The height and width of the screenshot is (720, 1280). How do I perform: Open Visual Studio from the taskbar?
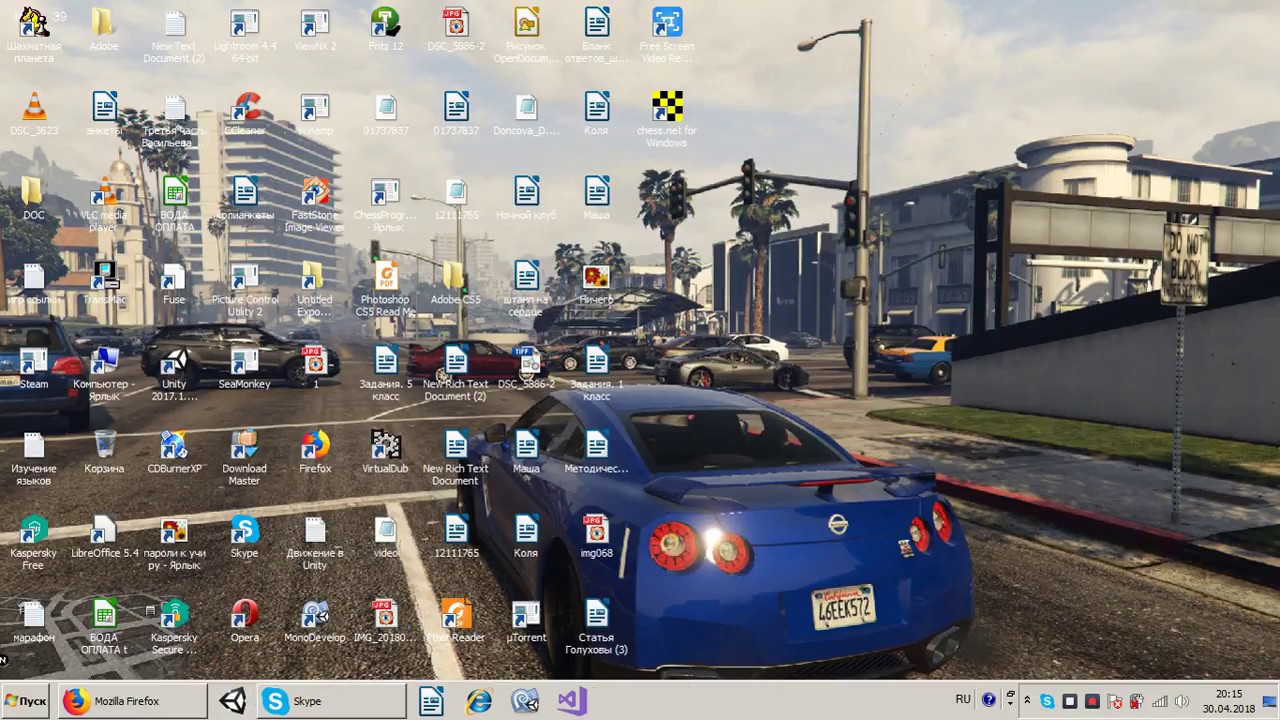coord(572,701)
